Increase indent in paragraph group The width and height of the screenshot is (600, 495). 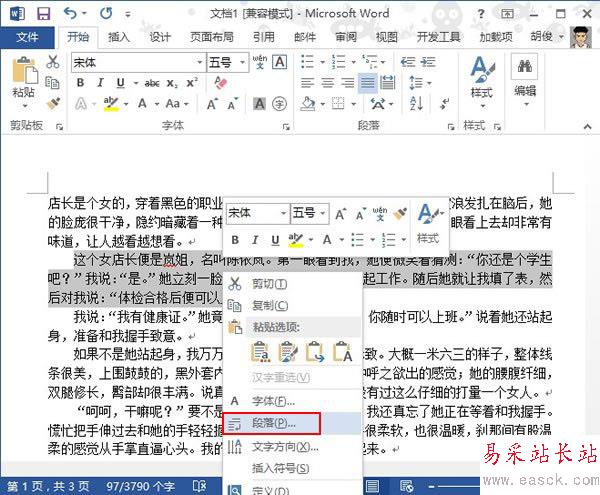tap(428, 62)
